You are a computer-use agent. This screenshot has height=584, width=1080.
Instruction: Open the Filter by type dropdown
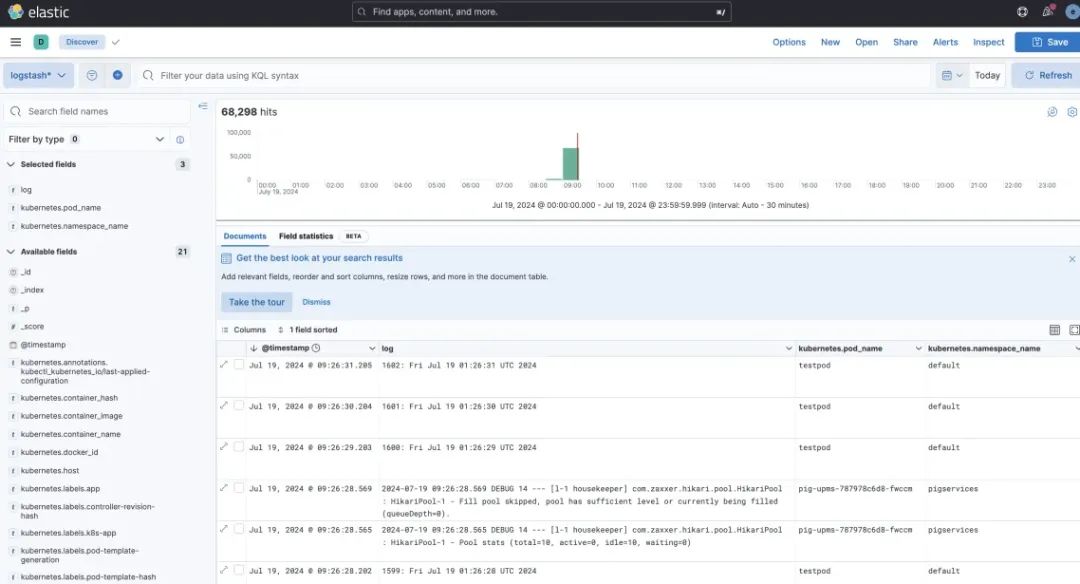[87, 139]
